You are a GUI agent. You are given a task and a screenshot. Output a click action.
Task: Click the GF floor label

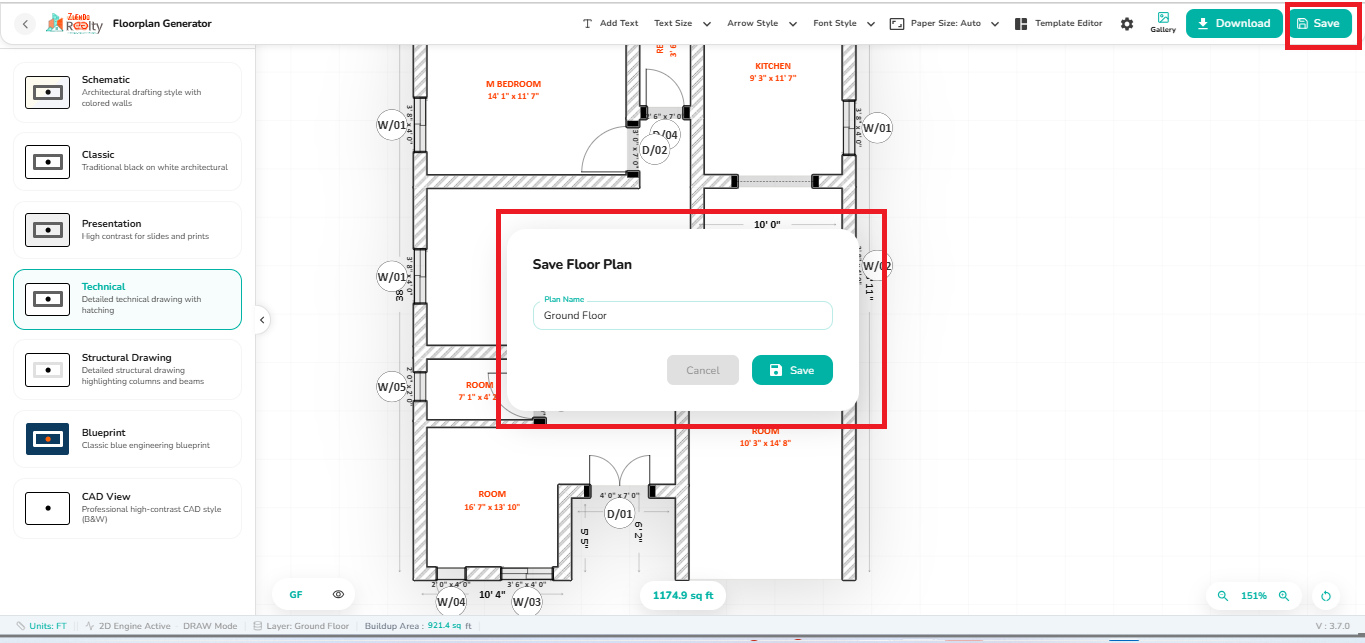(296, 594)
